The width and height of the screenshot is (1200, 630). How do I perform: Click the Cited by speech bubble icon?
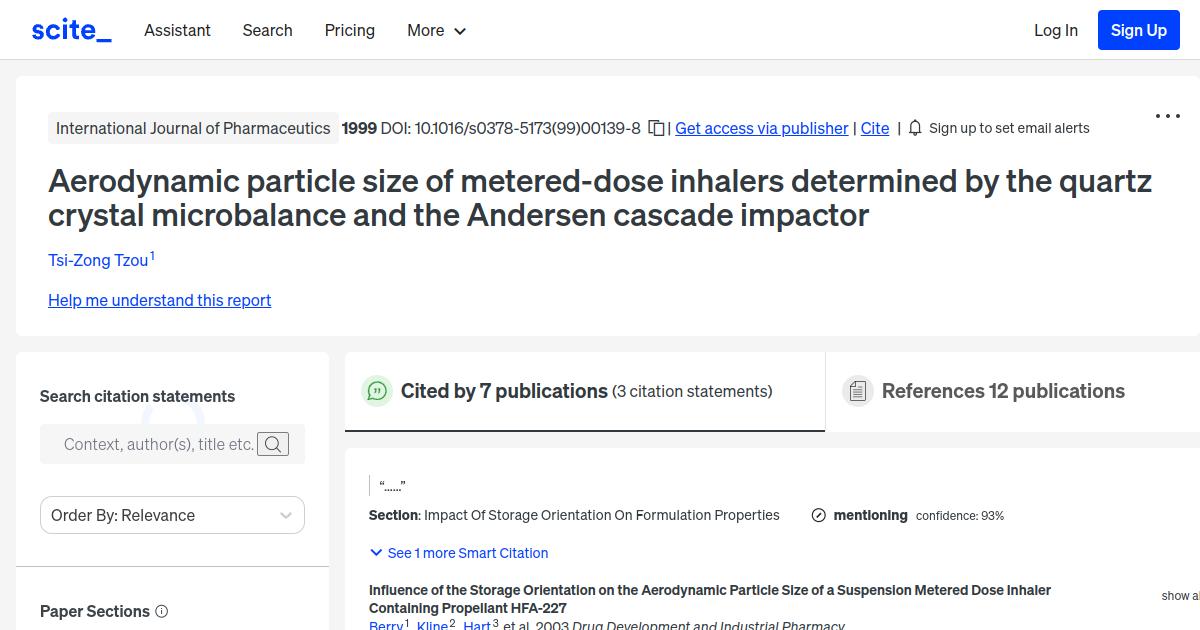377,391
